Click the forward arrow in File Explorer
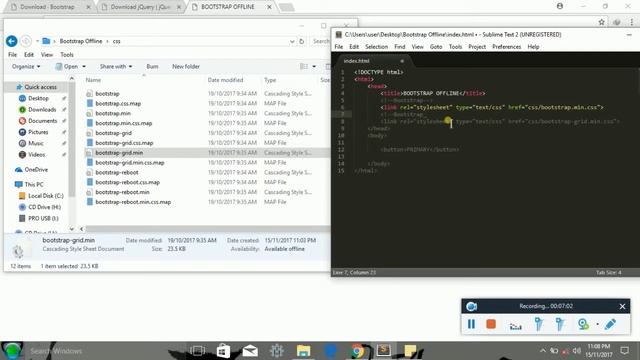The height and width of the screenshot is (360, 640). point(26,41)
